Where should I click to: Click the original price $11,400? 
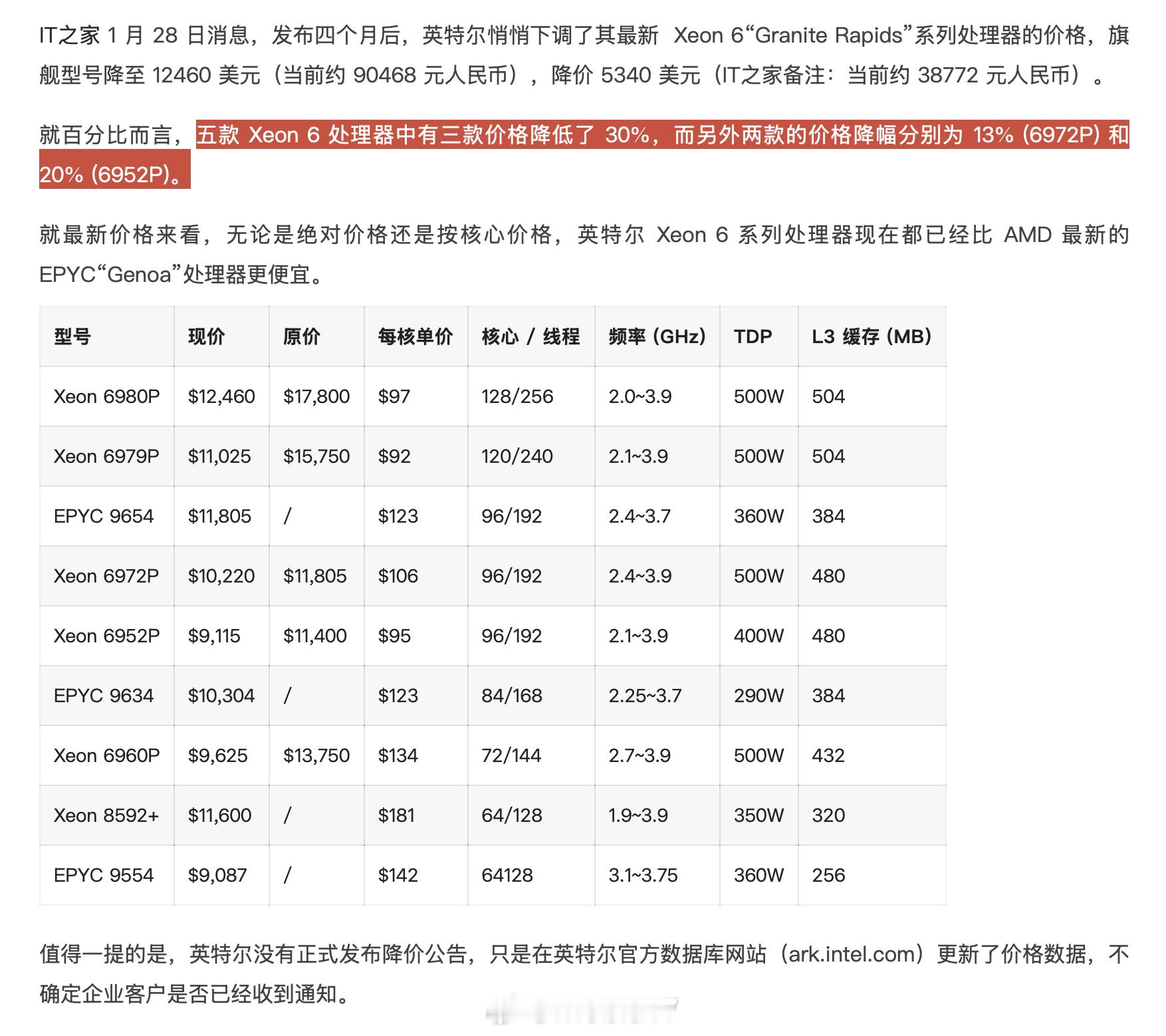tap(315, 636)
